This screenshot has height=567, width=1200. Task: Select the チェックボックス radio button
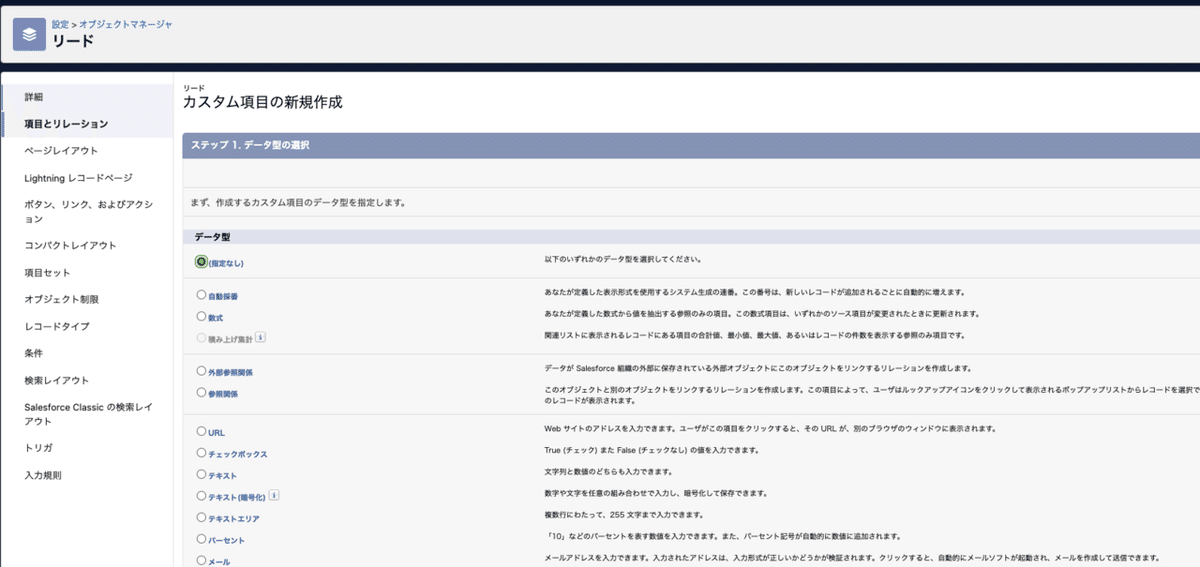pos(201,453)
